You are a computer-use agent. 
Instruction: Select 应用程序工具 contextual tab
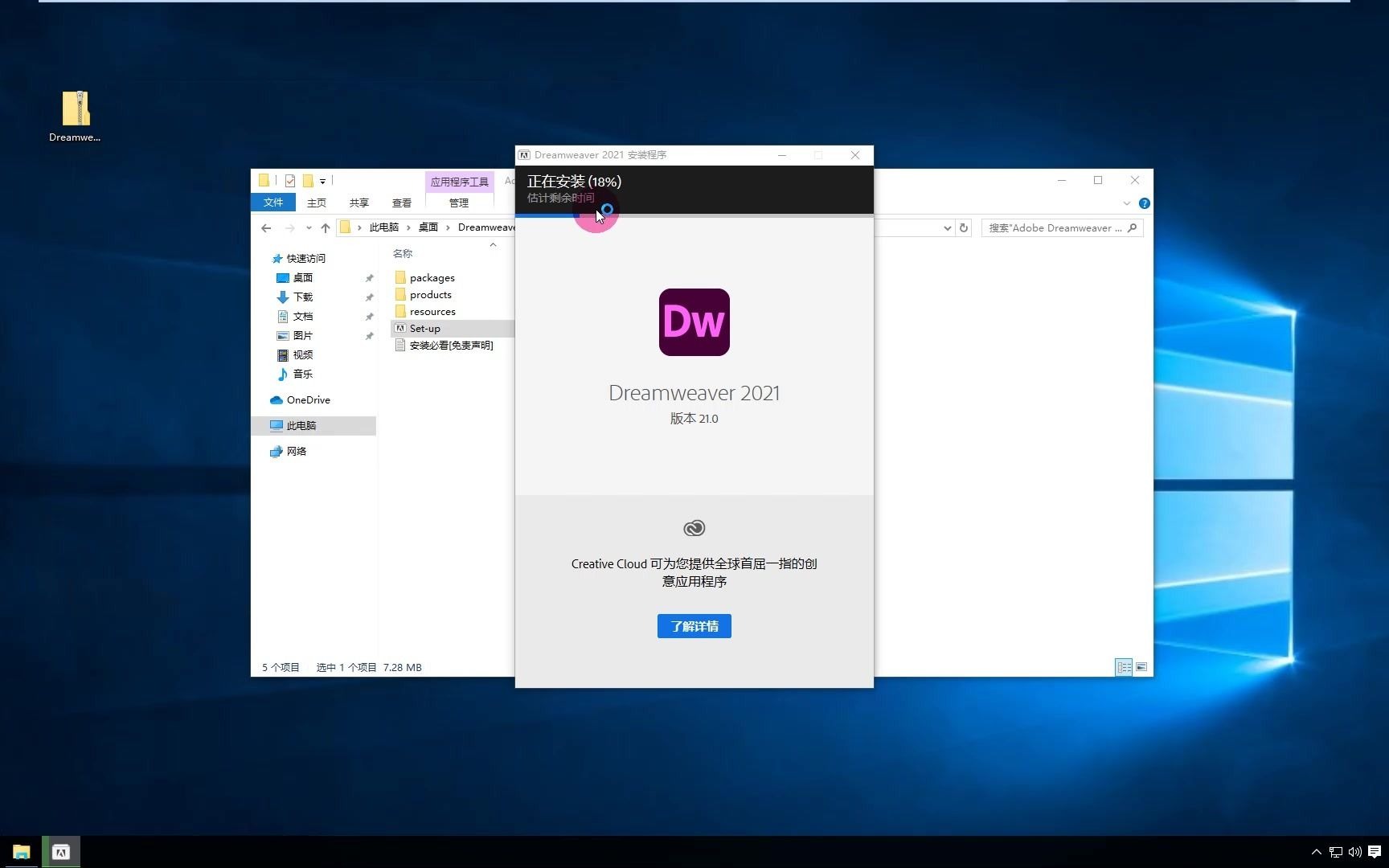click(x=459, y=182)
